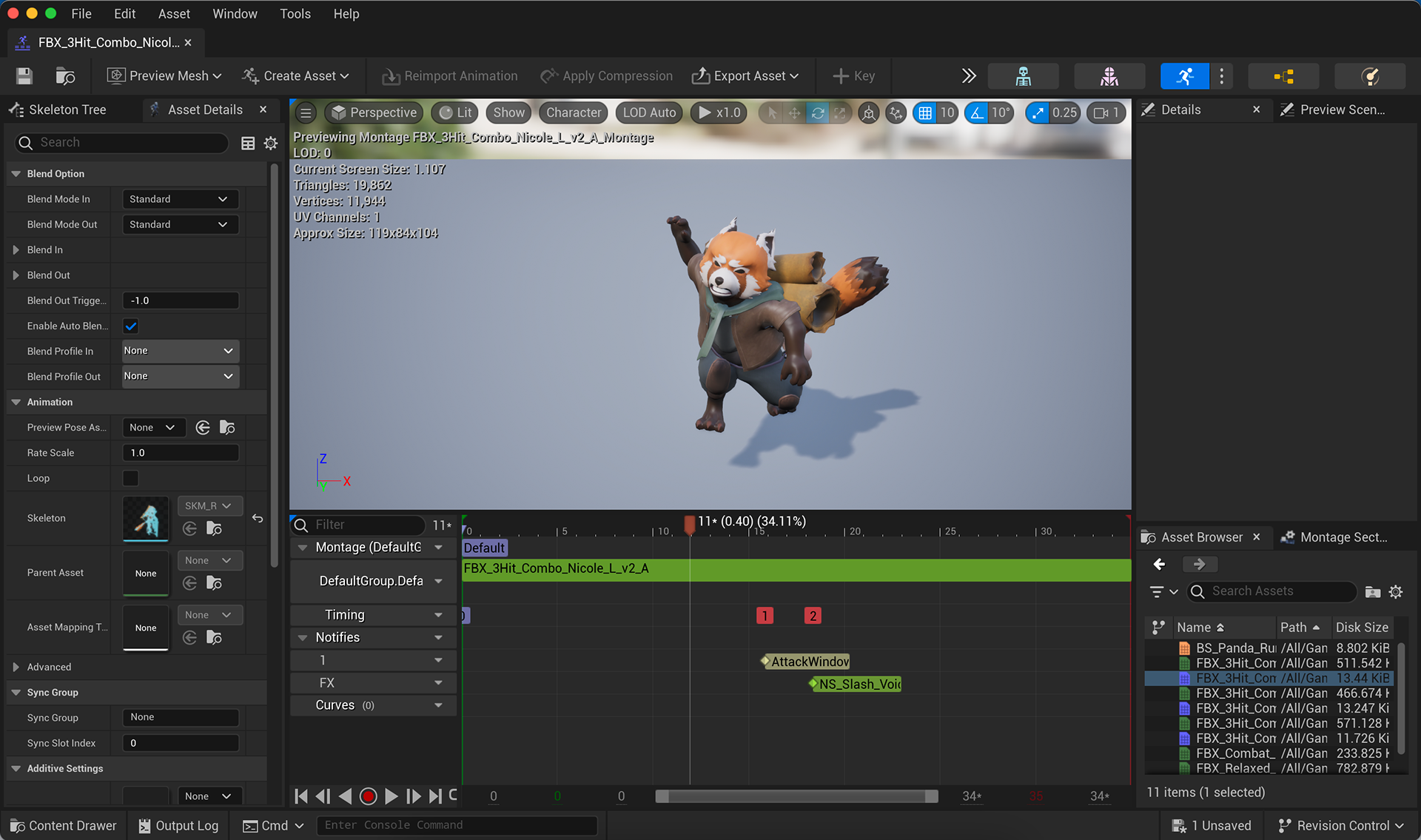Click the Skeleton asset thumbnail
Image resolution: width=1421 pixels, height=840 pixels.
[x=146, y=518]
